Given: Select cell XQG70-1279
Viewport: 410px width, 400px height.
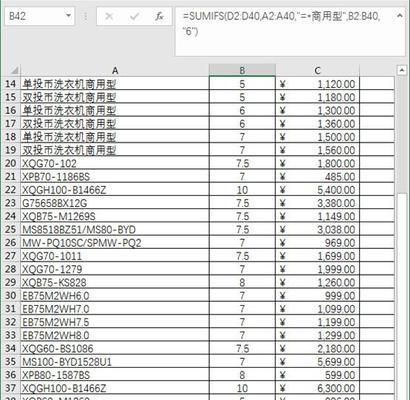Looking at the screenshot, I should click(115, 269).
